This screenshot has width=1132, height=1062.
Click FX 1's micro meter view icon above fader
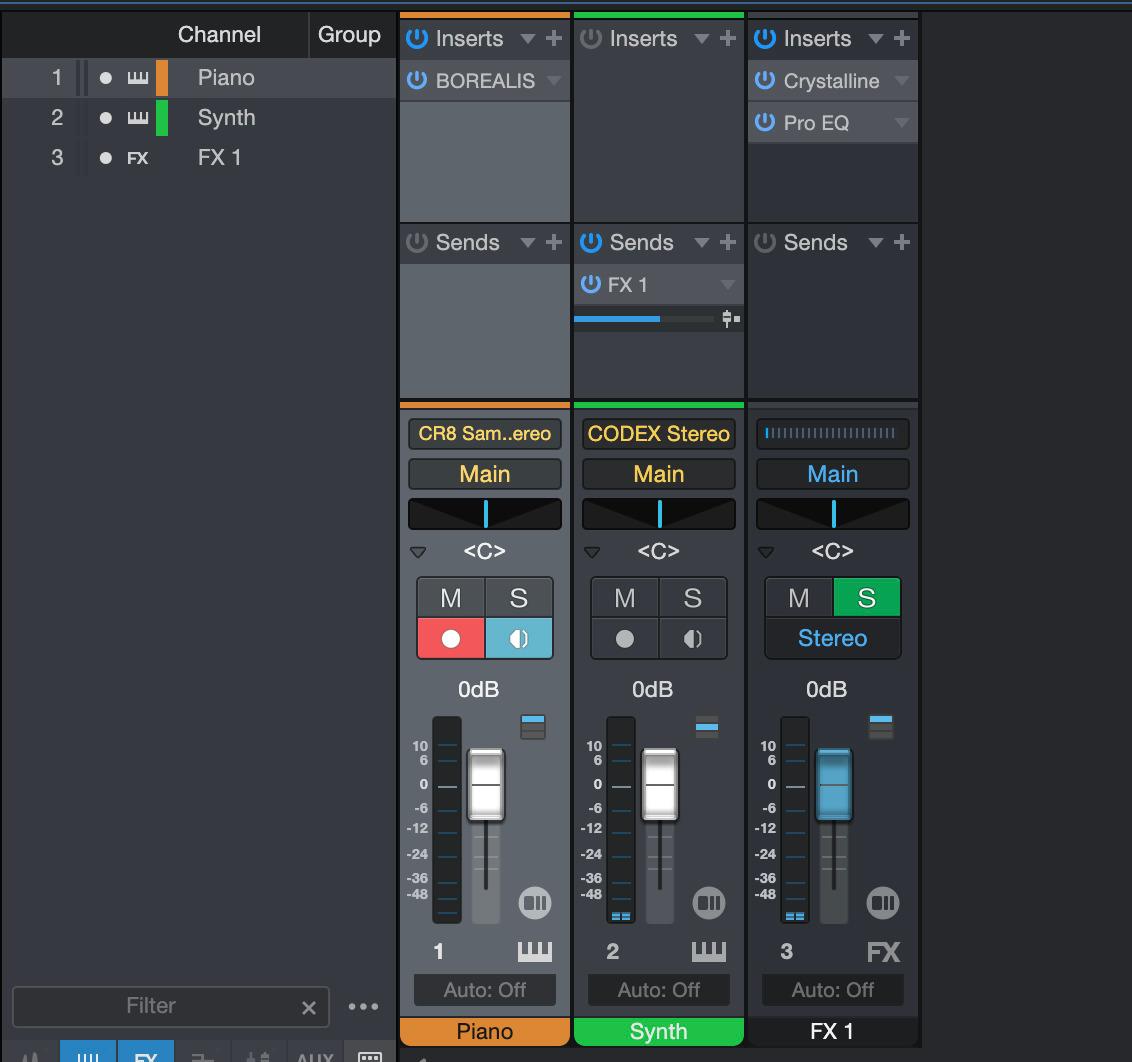coord(881,727)
